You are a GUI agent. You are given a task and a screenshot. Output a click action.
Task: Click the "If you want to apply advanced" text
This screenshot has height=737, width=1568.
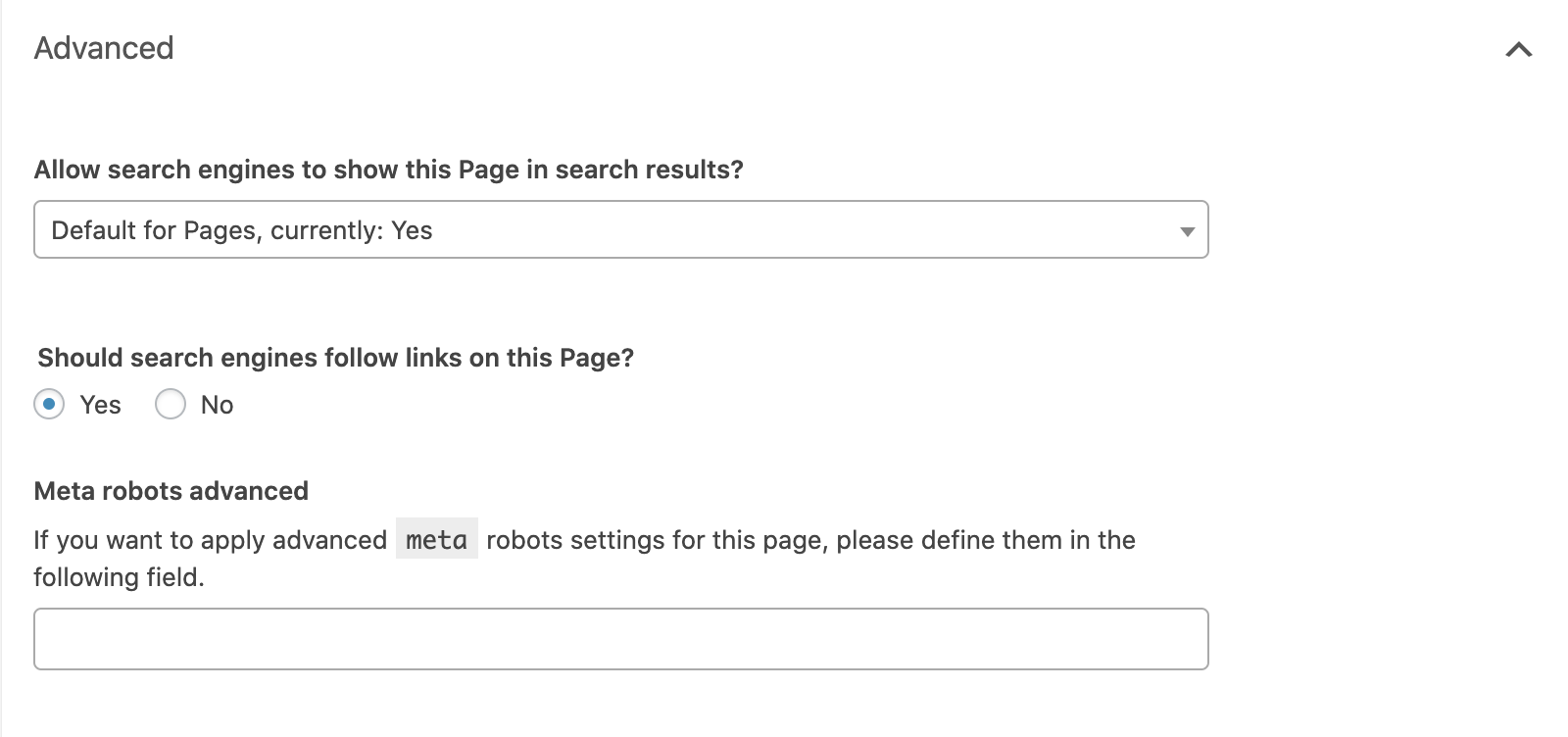210,540
